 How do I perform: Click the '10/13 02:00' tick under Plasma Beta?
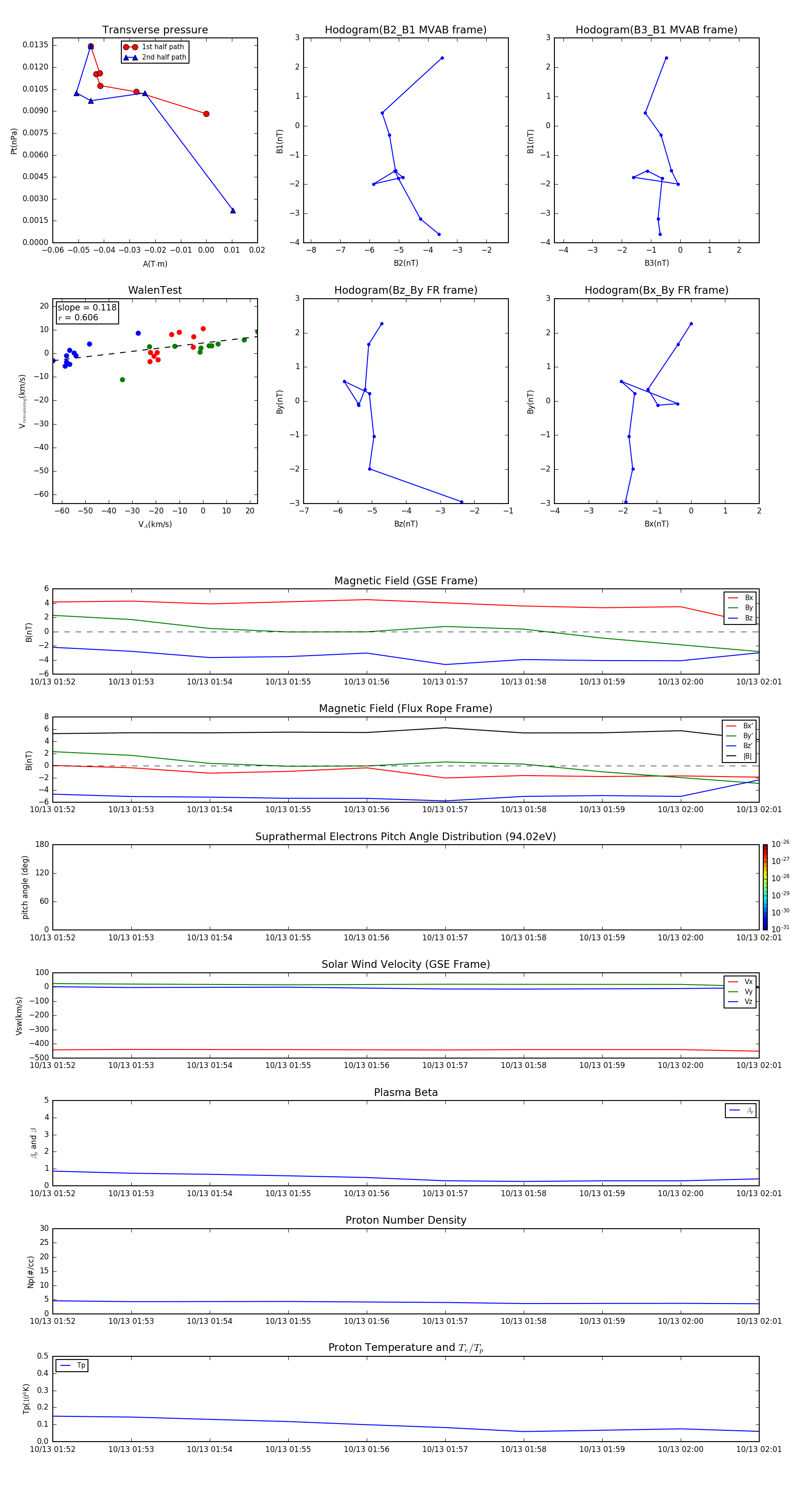681,1193
